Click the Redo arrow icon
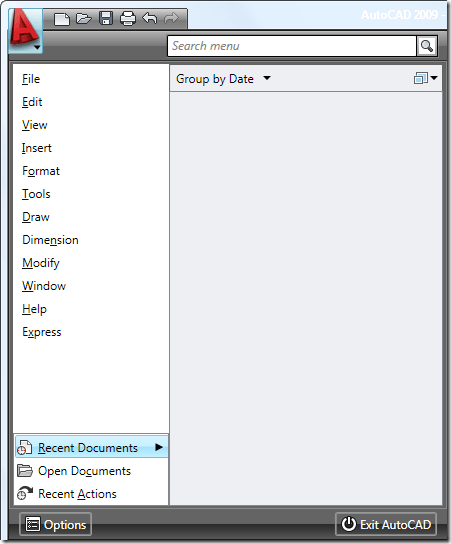This screenshot has height=544, width=451. click(171, 18)
